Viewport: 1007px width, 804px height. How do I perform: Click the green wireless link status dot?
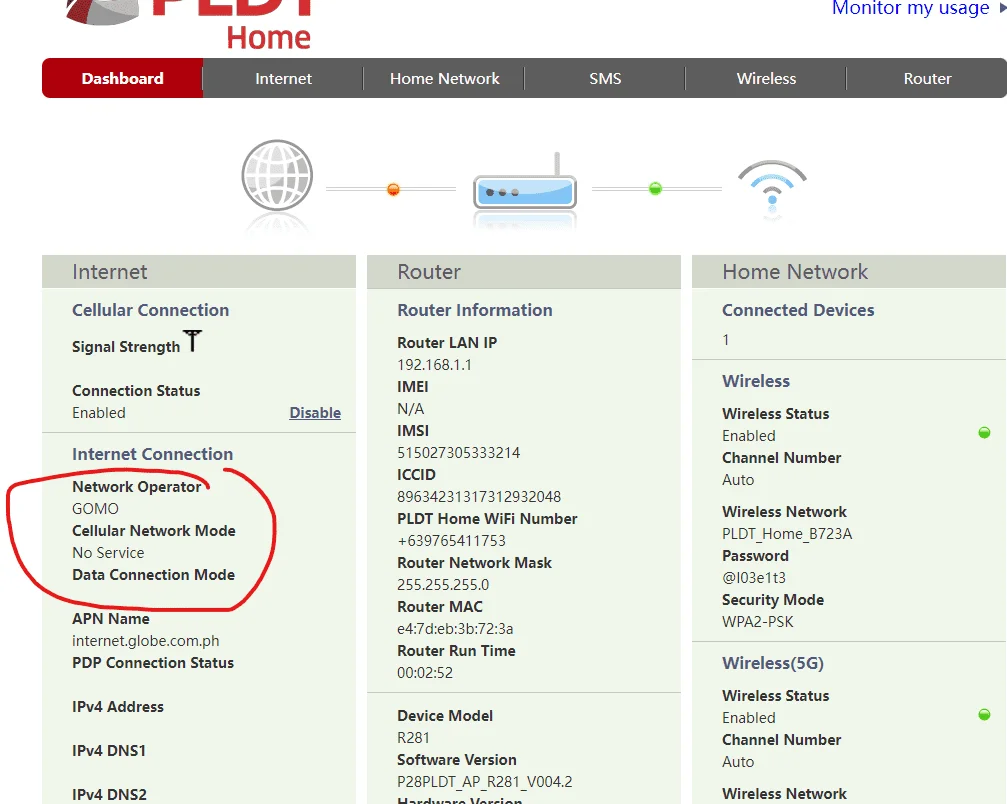point(655,189)
